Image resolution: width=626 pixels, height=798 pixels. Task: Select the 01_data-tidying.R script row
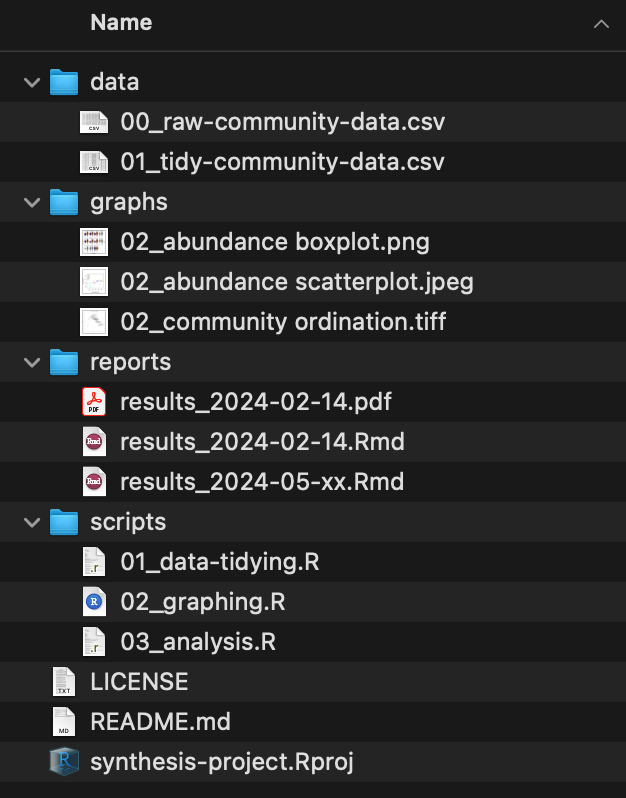(219, 562)
